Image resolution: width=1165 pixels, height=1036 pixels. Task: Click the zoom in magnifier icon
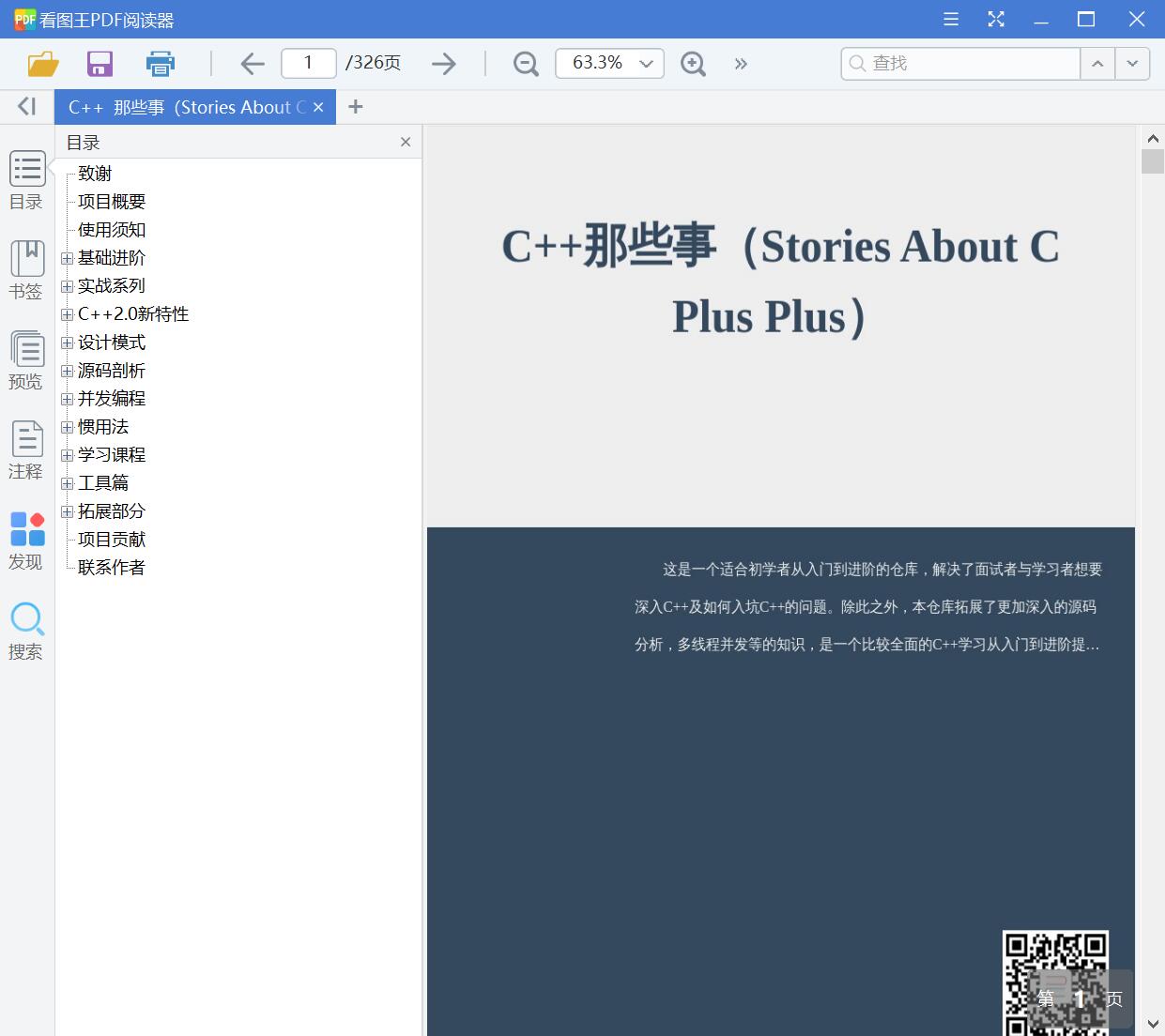tap(693, 64)
